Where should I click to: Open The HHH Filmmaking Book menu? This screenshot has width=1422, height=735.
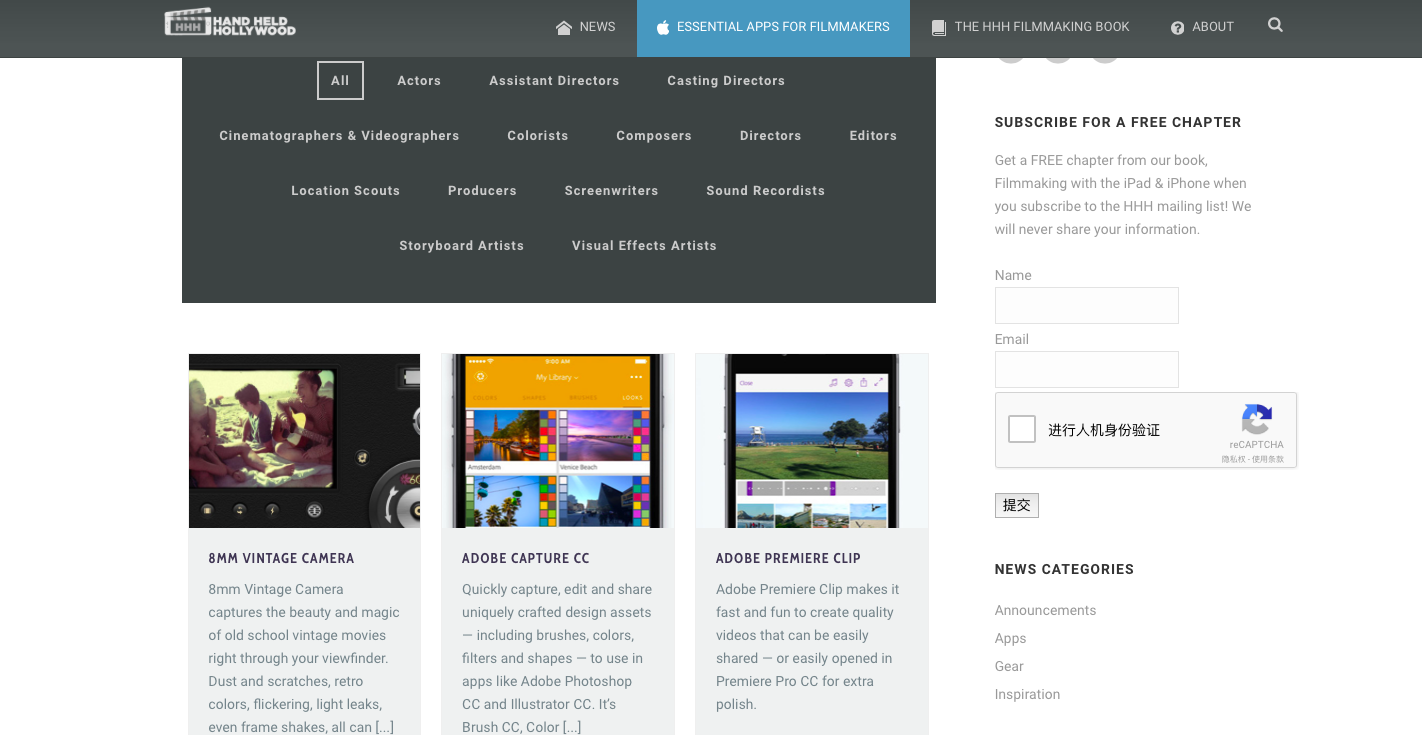pos(1031,27)
